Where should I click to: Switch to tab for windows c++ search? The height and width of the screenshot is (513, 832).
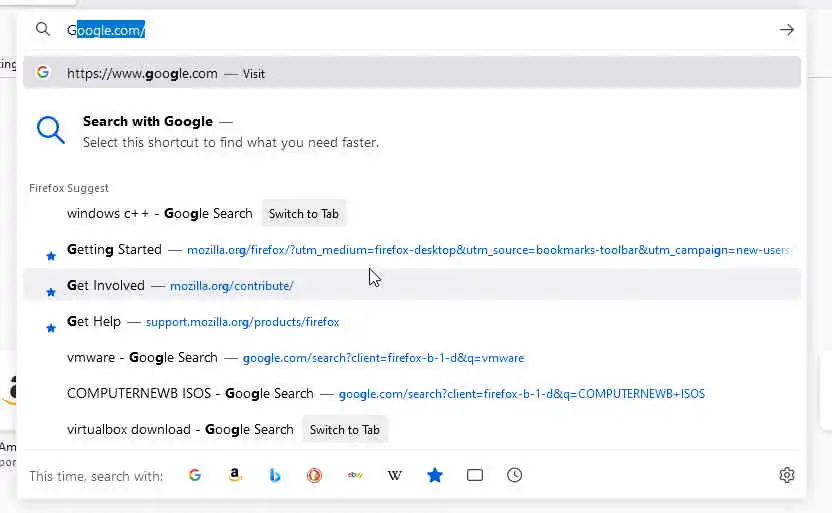pyautogui.click(x=304, y=213)
